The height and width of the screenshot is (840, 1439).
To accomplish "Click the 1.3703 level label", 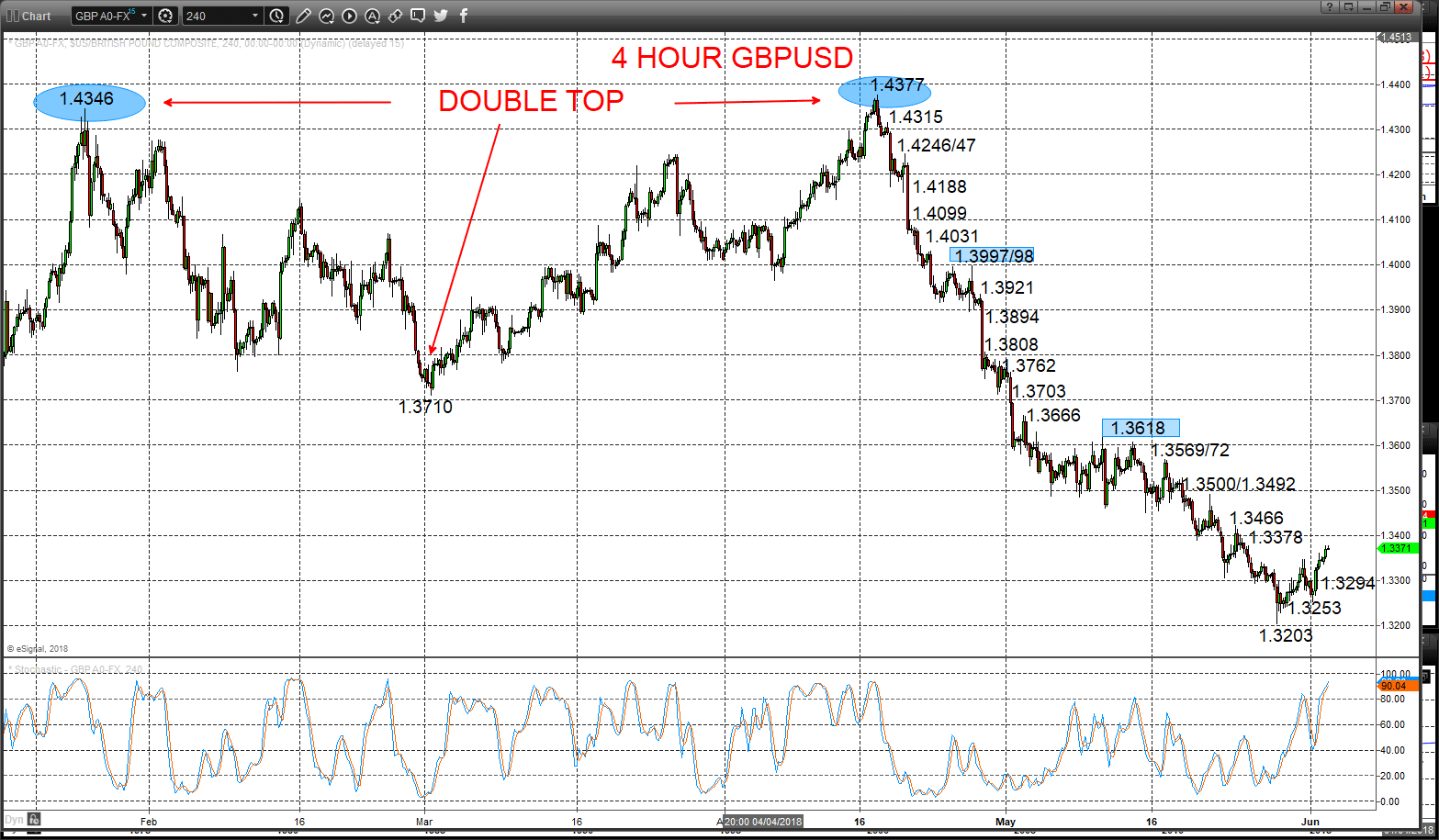I will (1039, 392).
